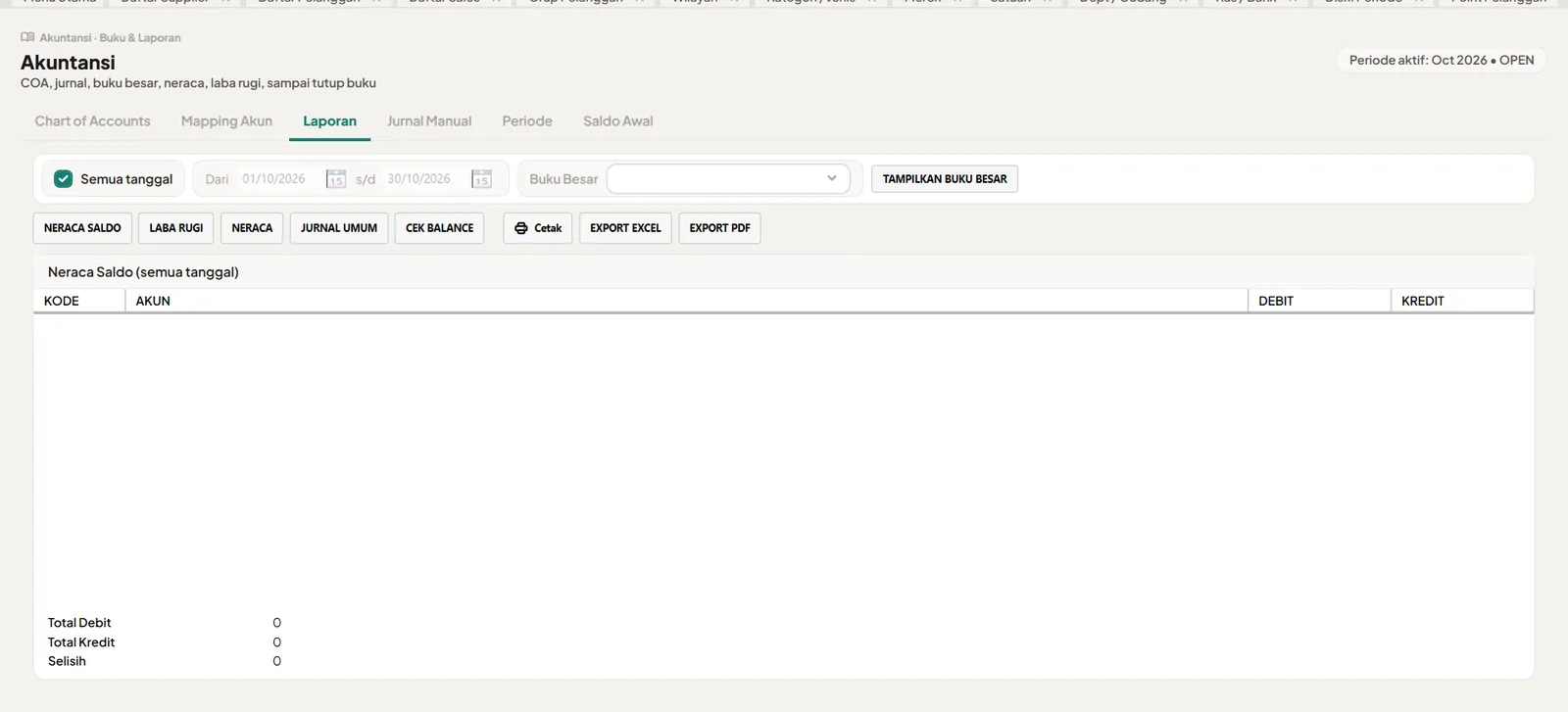Switch to the Chart of Accounts tab

93,121
